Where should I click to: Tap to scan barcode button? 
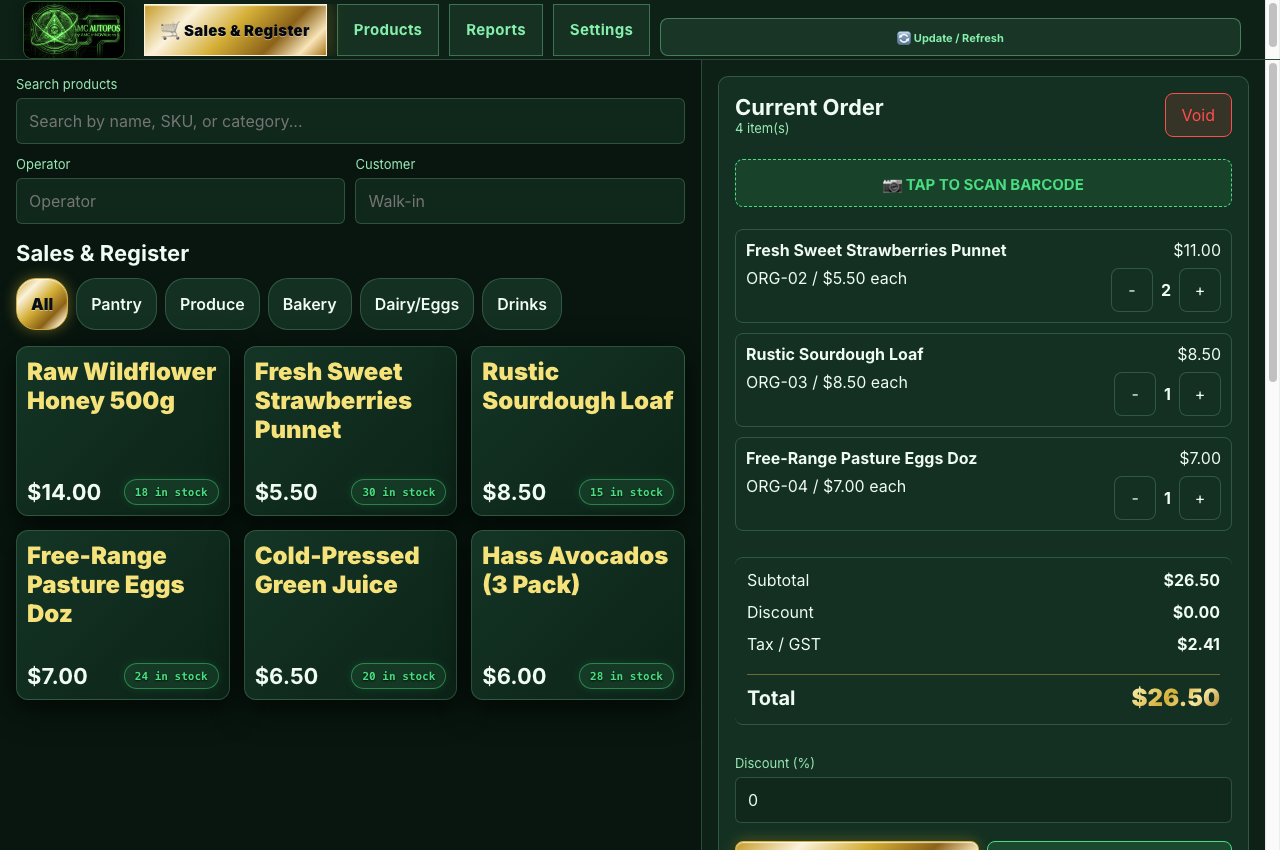(x=983, y=184)
